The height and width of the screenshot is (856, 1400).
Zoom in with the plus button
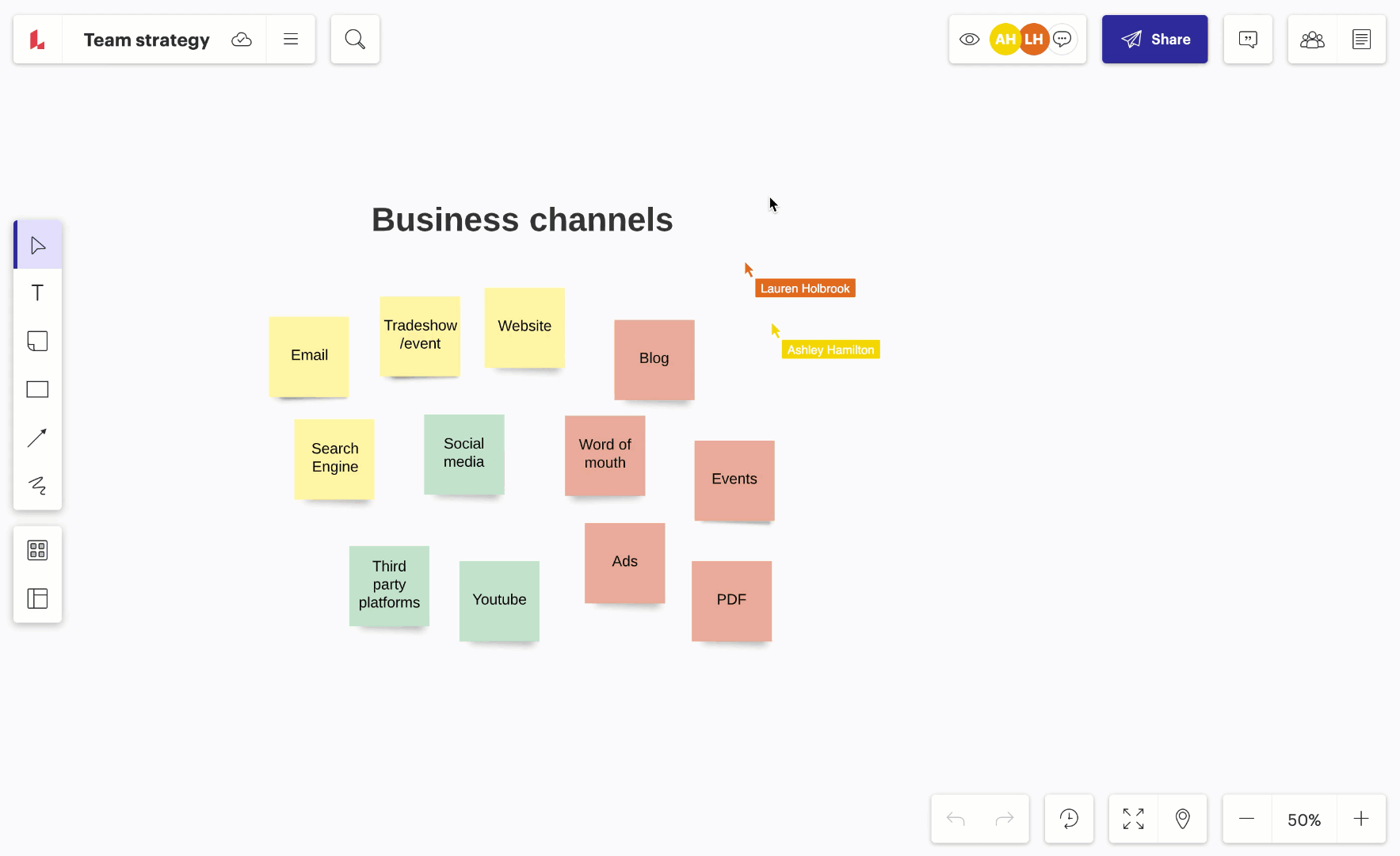coord(1360,819)
